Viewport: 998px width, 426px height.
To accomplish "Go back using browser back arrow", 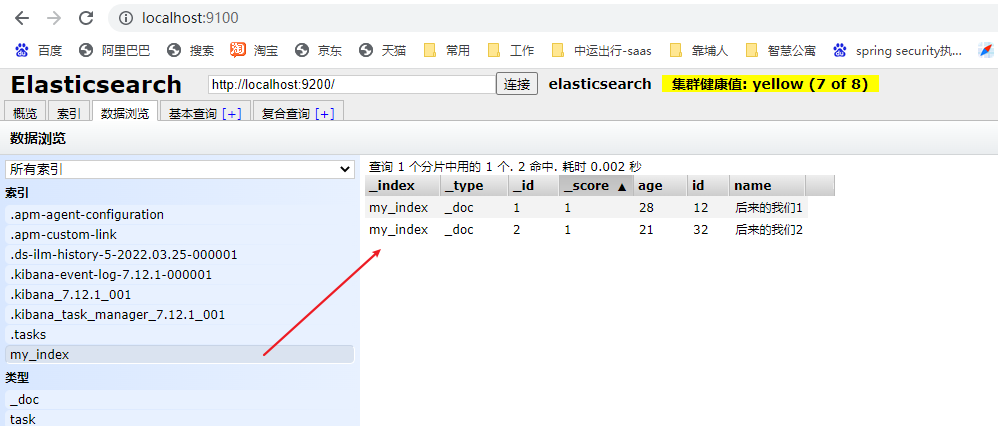I will [22, 18].
